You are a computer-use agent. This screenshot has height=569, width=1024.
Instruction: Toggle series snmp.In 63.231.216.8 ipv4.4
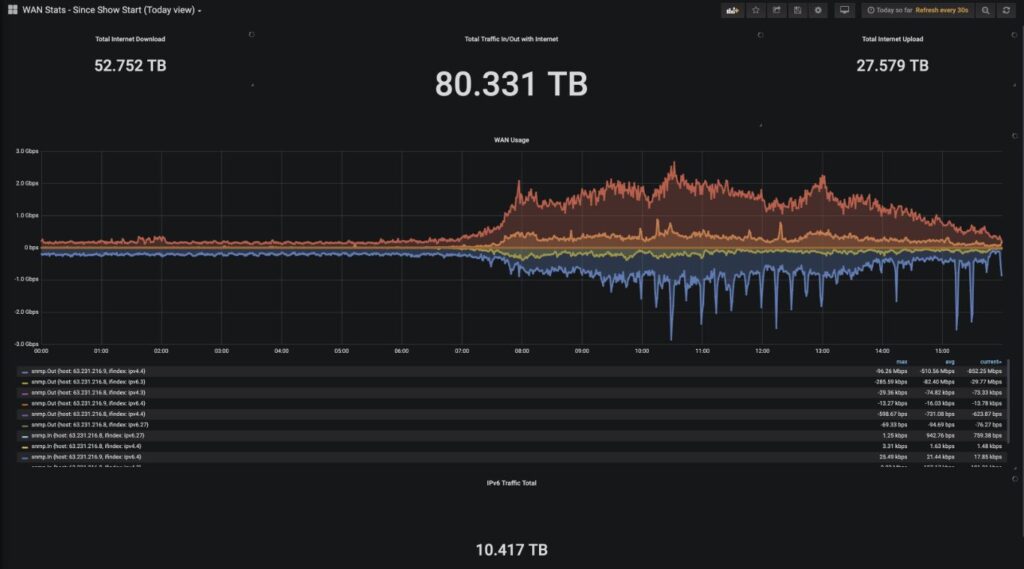point(86,446)
